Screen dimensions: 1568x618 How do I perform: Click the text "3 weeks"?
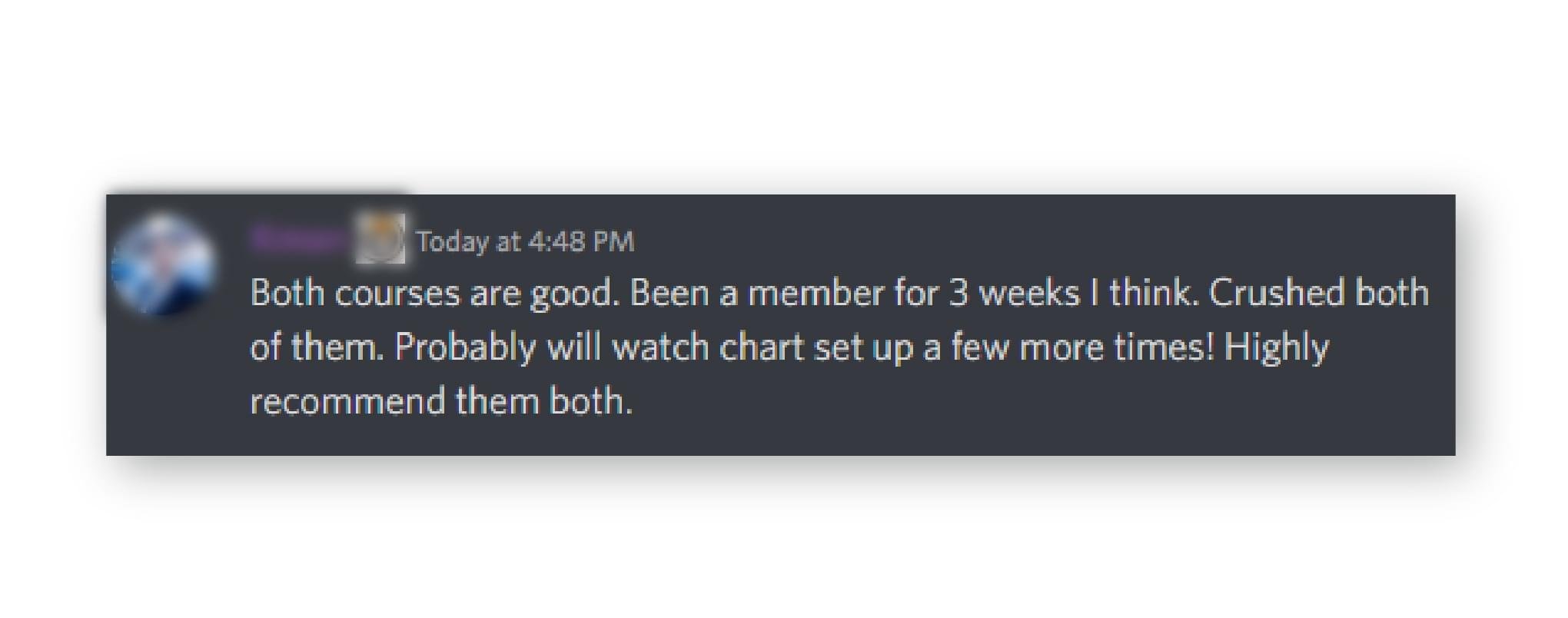point(1015,294)
